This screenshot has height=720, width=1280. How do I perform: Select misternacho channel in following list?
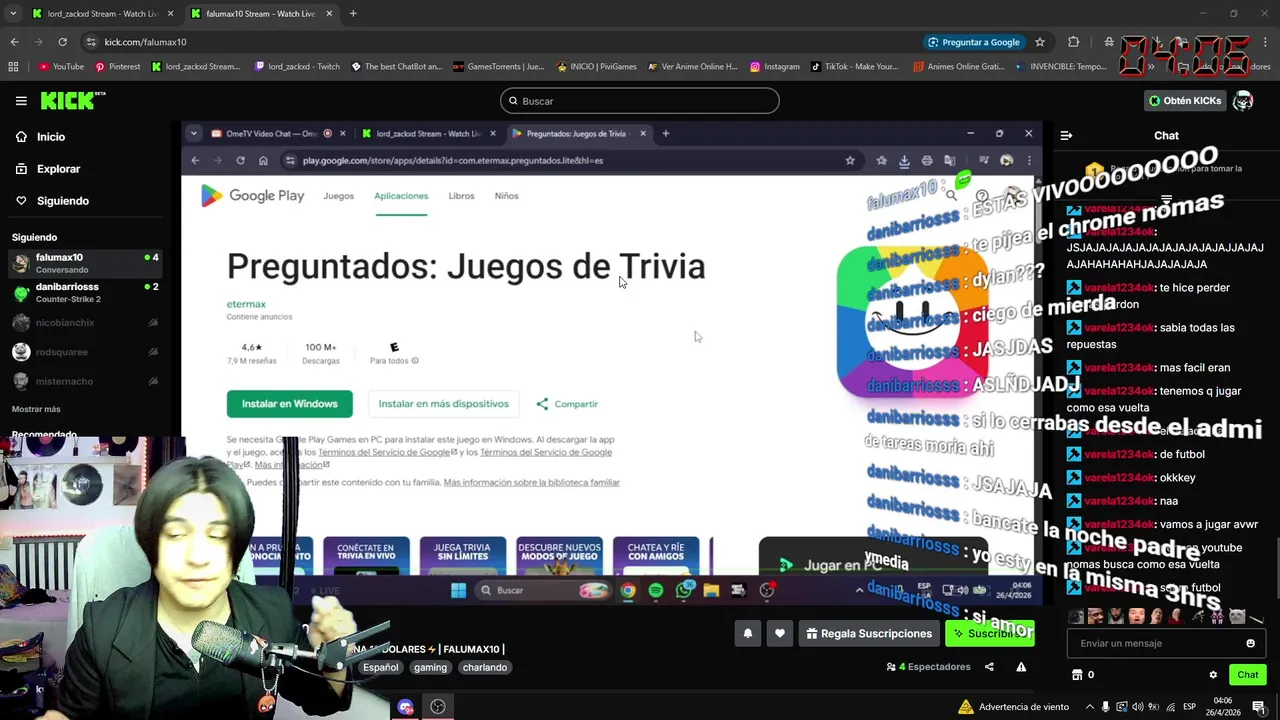coord(85,381)
